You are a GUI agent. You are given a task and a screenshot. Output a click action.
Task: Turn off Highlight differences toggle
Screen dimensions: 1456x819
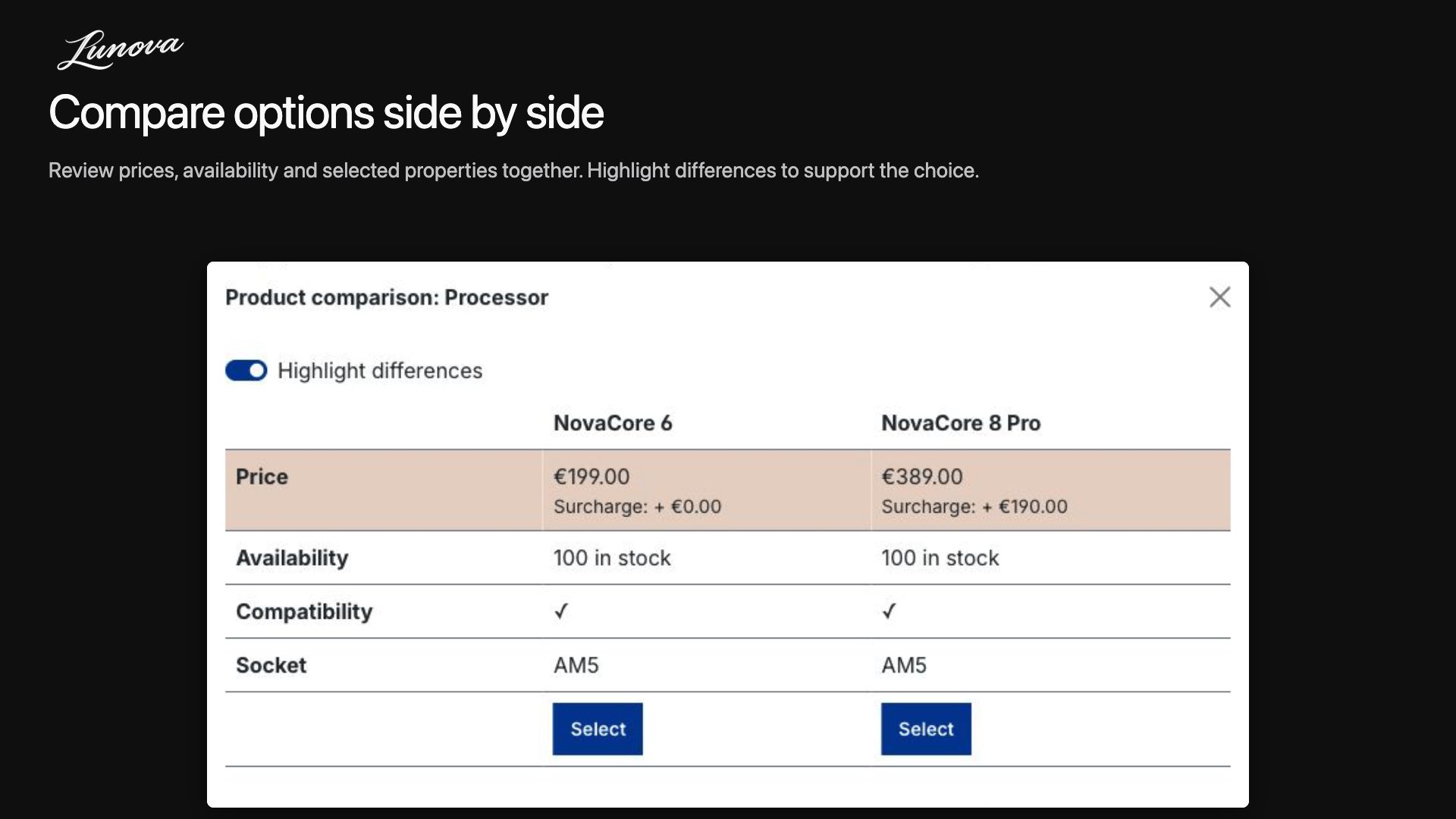[x=246, y=371]
